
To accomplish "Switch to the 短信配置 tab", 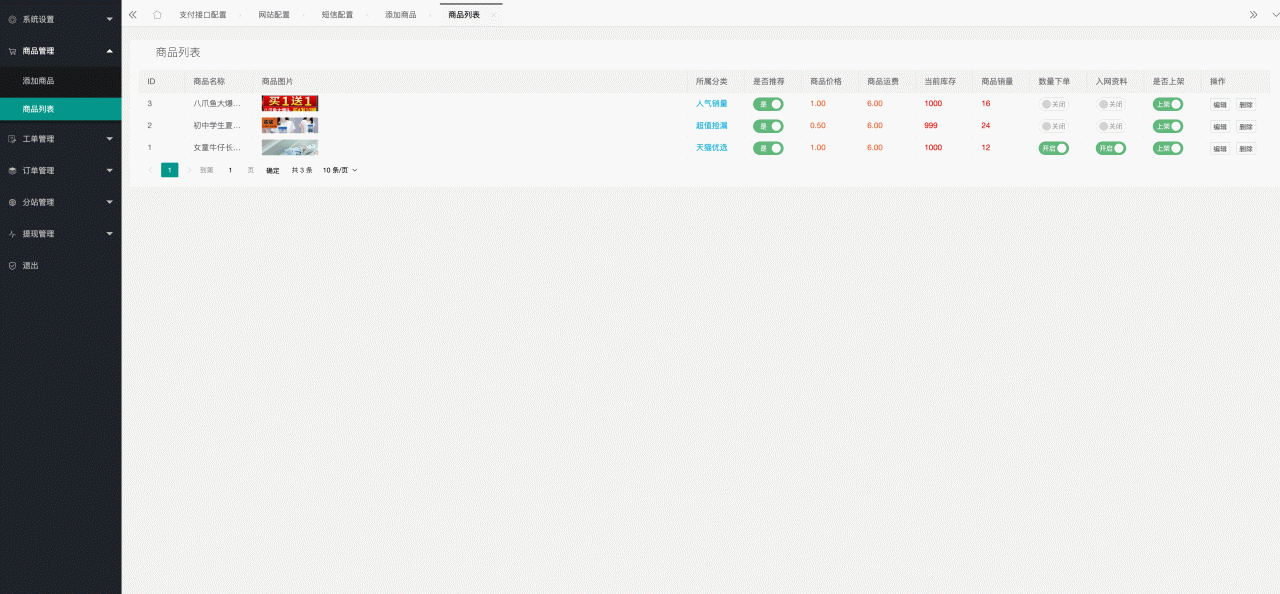I will click(337, 15).
